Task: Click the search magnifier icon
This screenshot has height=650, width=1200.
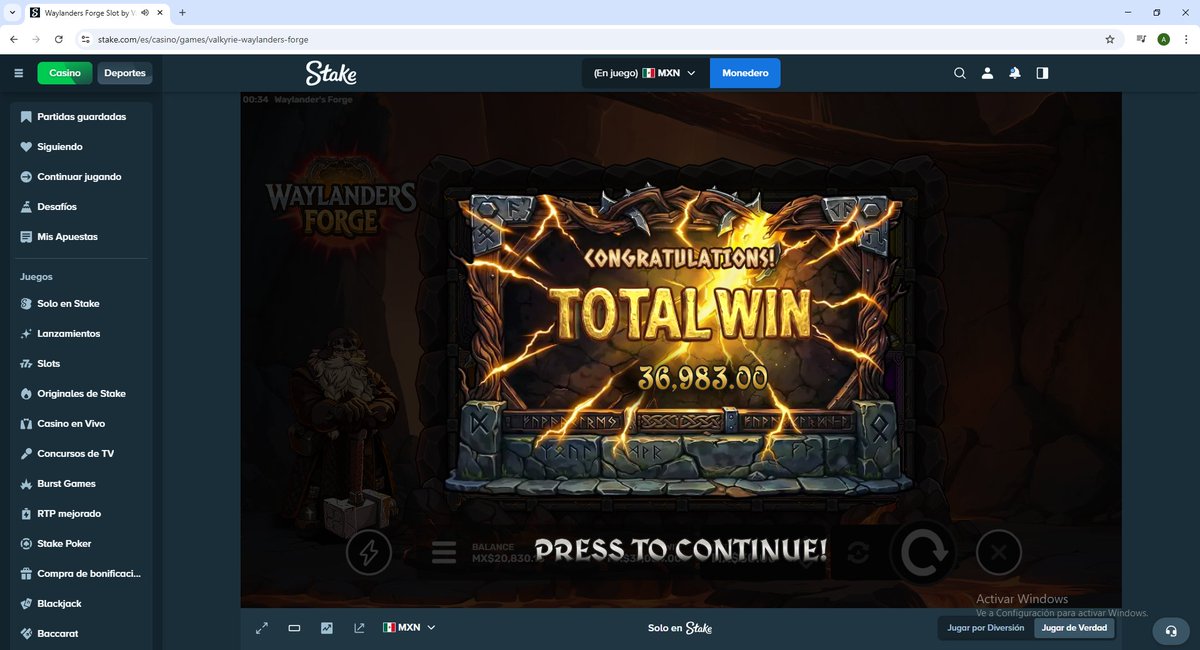Action: (960, 73)
